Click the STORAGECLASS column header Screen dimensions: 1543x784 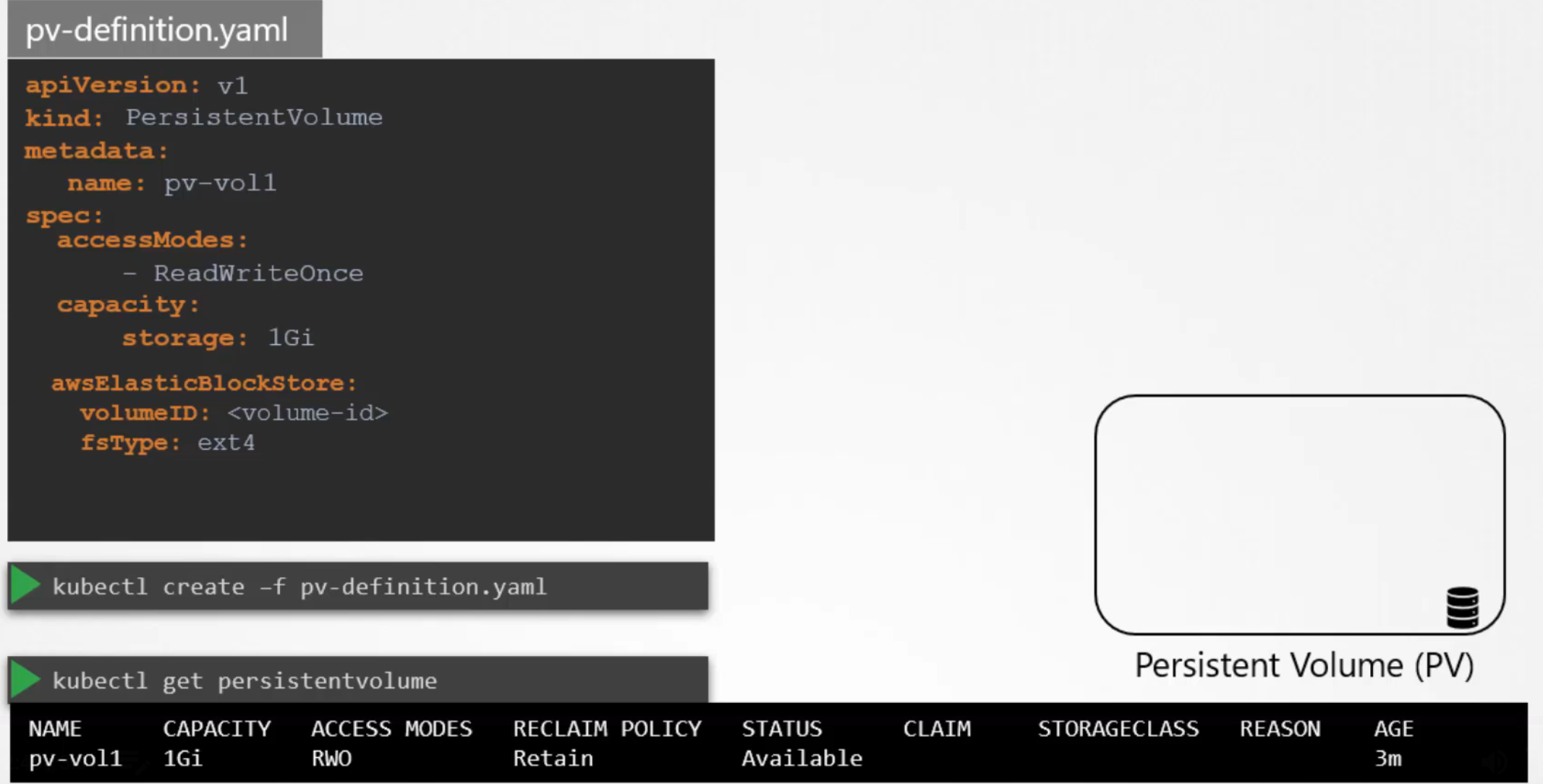click(x=1118, y=728)
